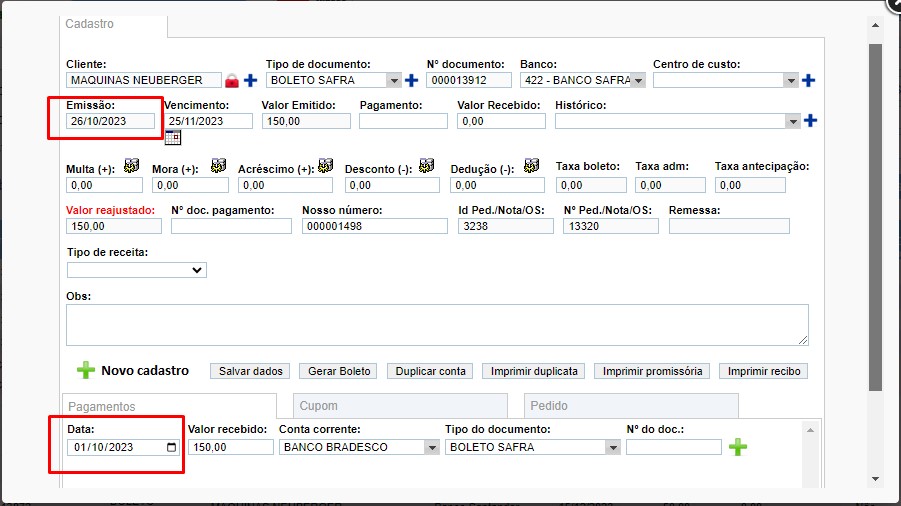
Task: Click the Cliente input field
Action: click(x=144, y=80)
